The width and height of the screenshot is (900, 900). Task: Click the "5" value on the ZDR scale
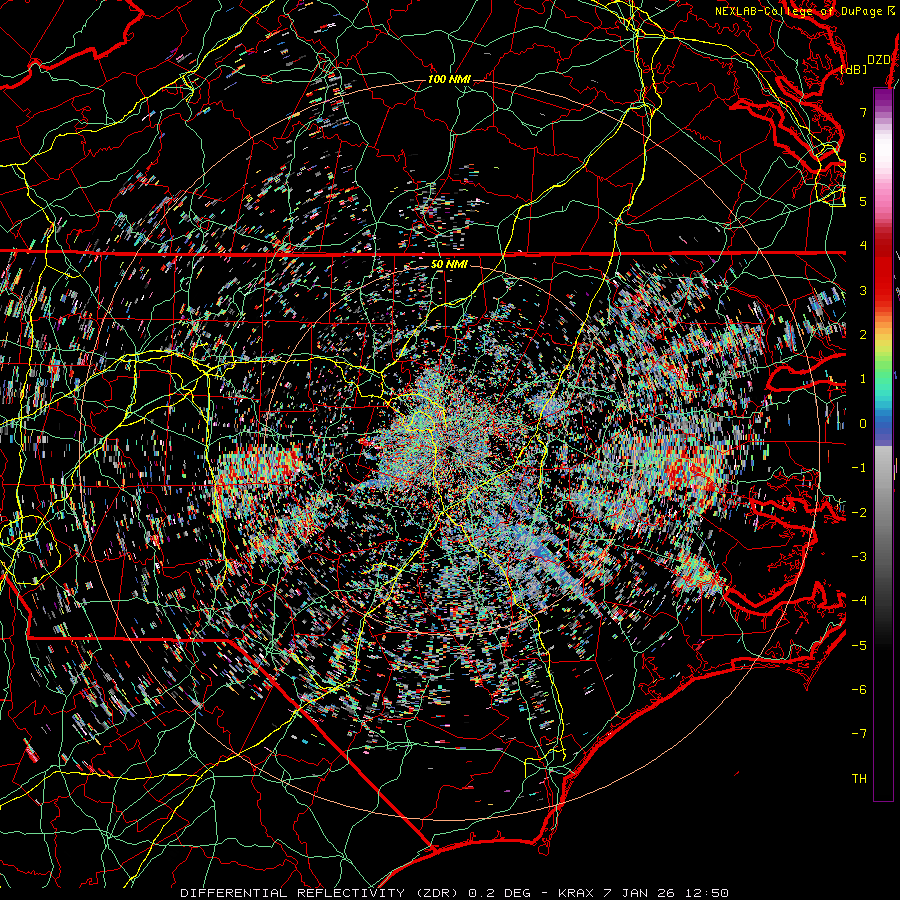863,201
